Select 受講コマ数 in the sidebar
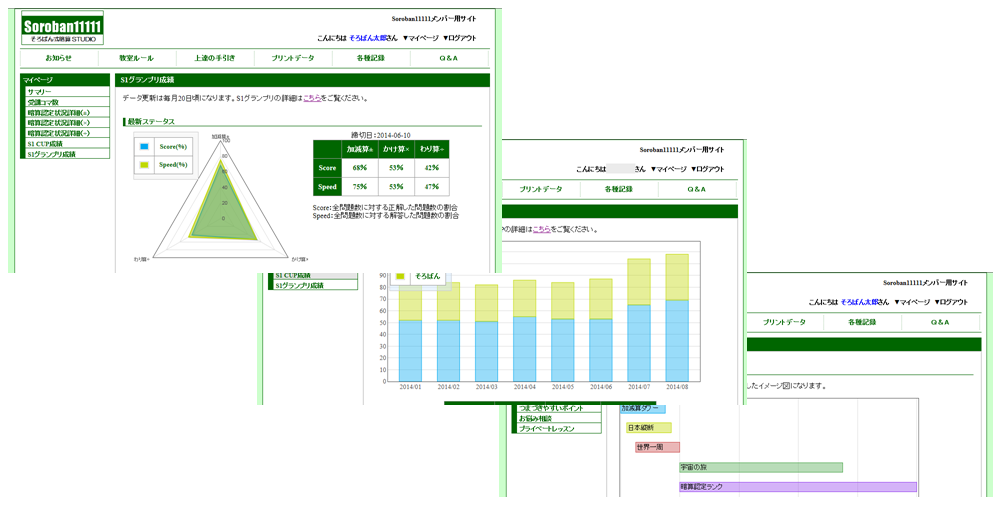Screen dimensions: 1001x506 click(x=44, y=102)
